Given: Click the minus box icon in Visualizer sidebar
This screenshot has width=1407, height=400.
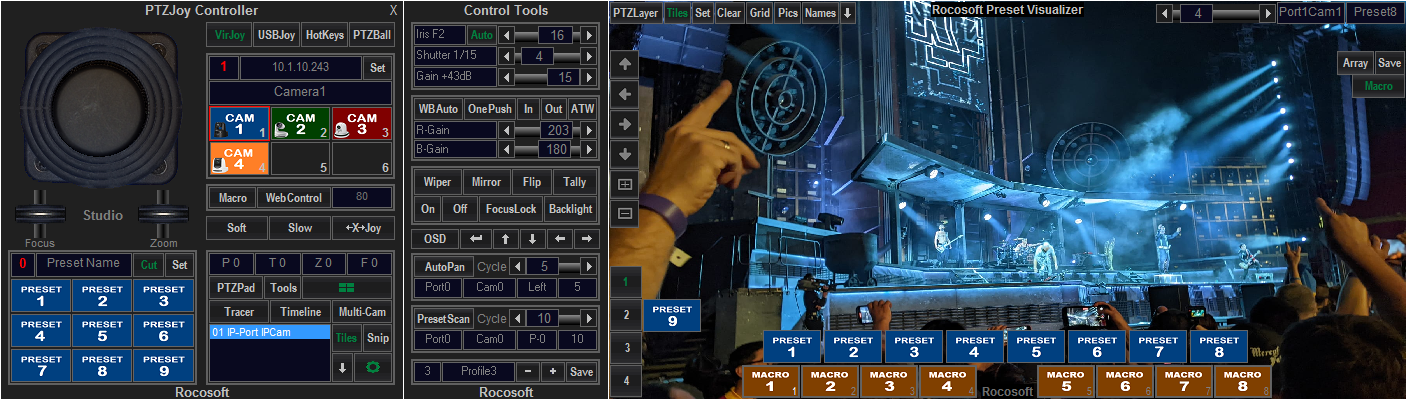Looking at the screenshot, I should click(x=625, y=213).
